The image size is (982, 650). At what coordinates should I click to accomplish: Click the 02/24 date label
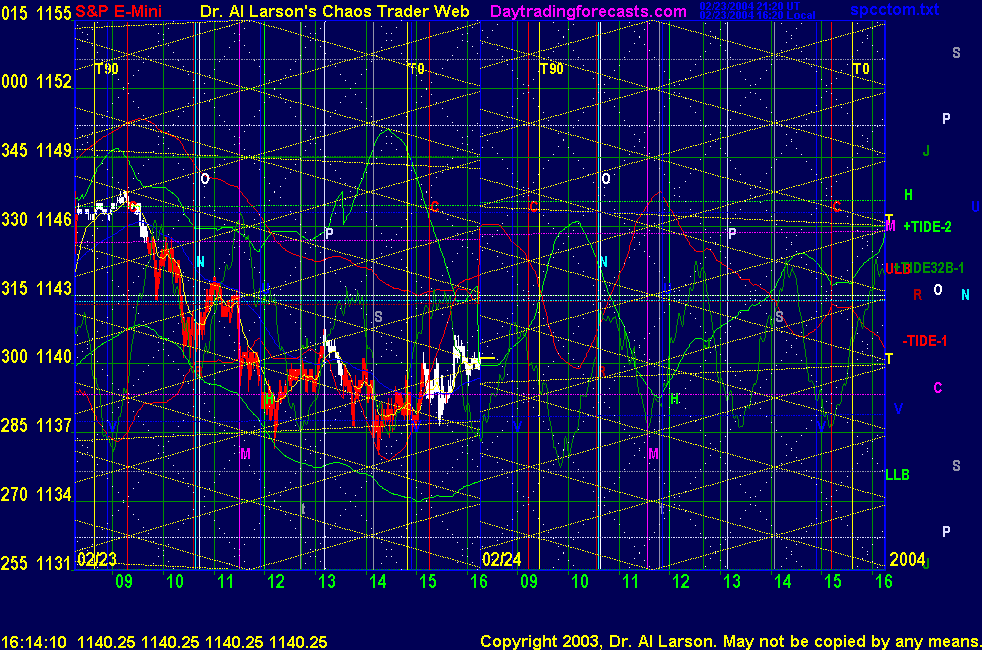[502, 558]
